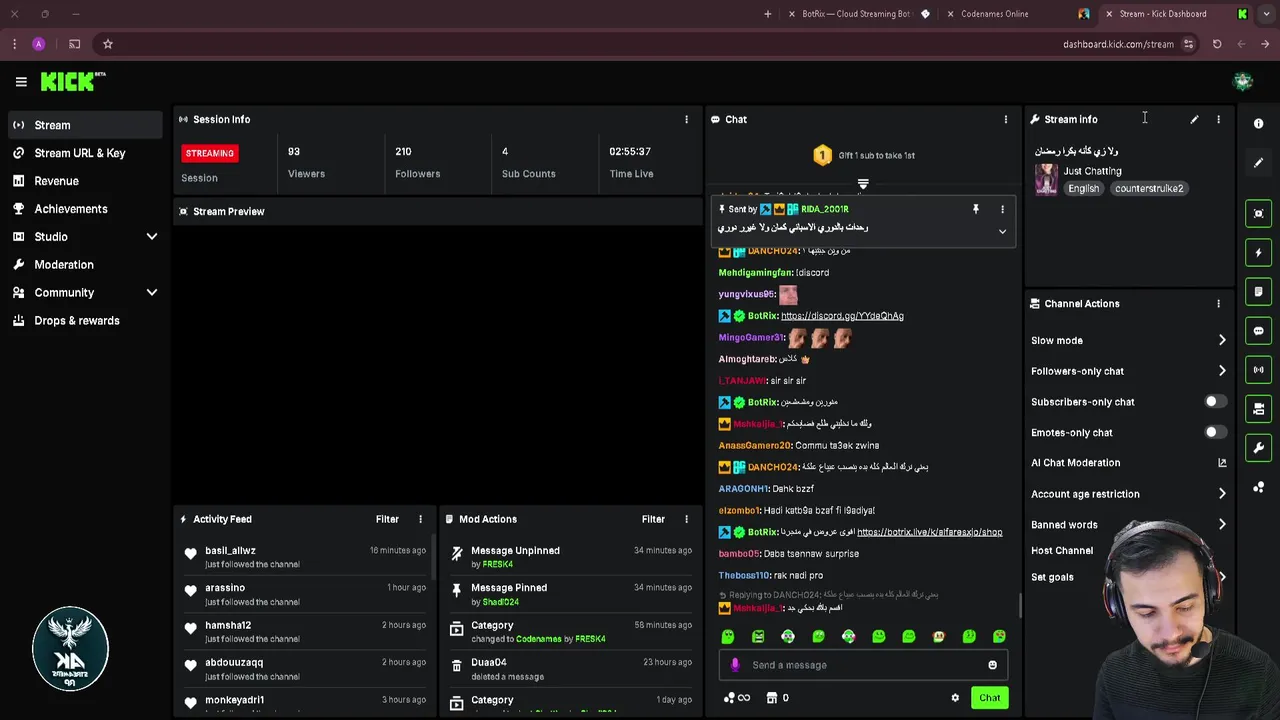This screenshot has height=720, width=1280.
Task: Open Slow mode settings arrow
Action: 1222,341
